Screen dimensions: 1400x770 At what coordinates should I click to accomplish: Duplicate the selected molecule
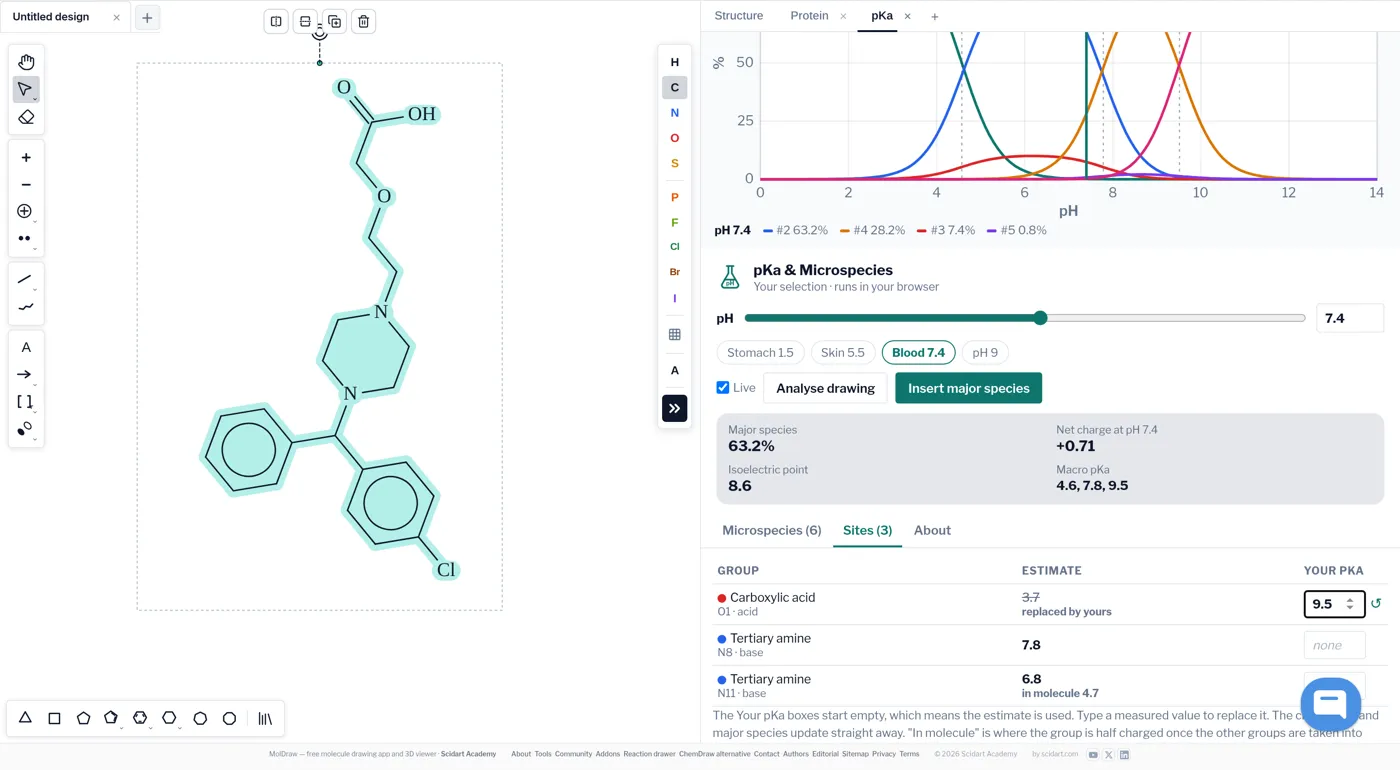point(334,21)
